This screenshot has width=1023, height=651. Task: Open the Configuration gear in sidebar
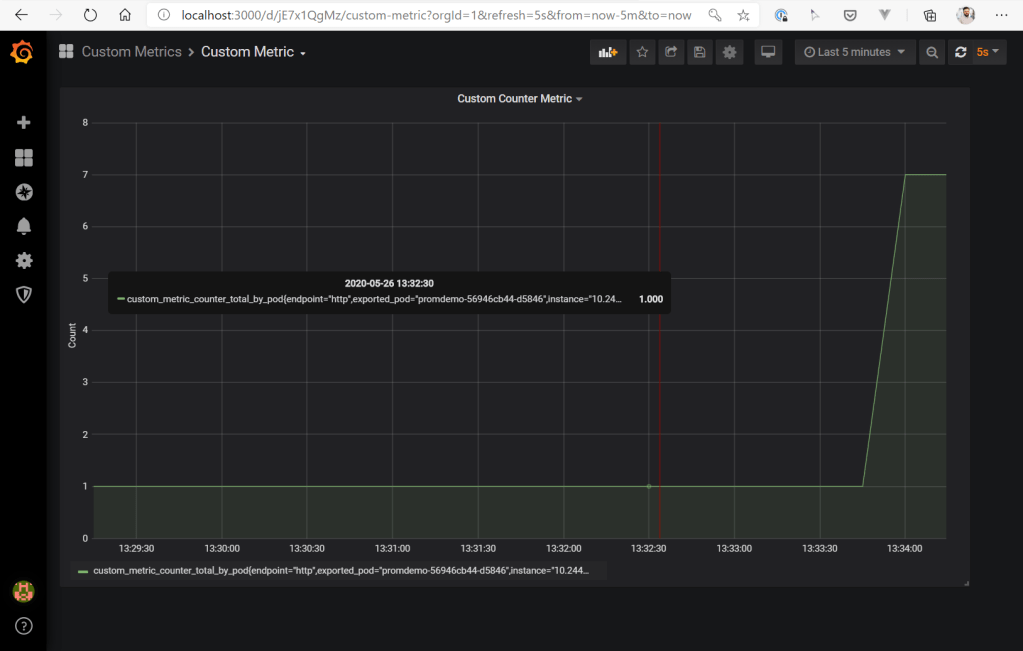tap(24, 260)
